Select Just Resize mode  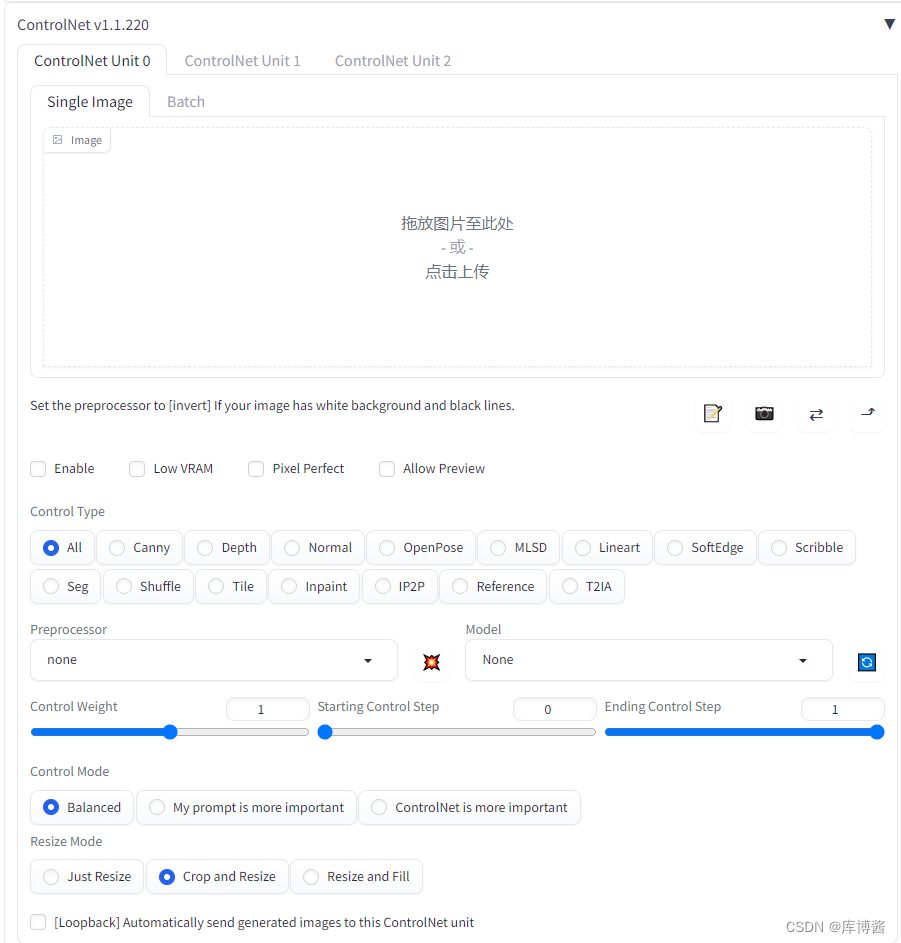click(87, 876)
